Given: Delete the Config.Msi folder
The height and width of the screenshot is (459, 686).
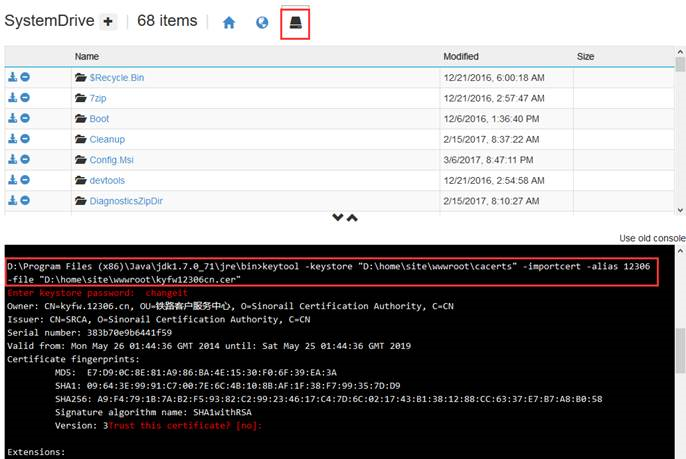Looking at the screenshot, I should click(x=25, y=160).
